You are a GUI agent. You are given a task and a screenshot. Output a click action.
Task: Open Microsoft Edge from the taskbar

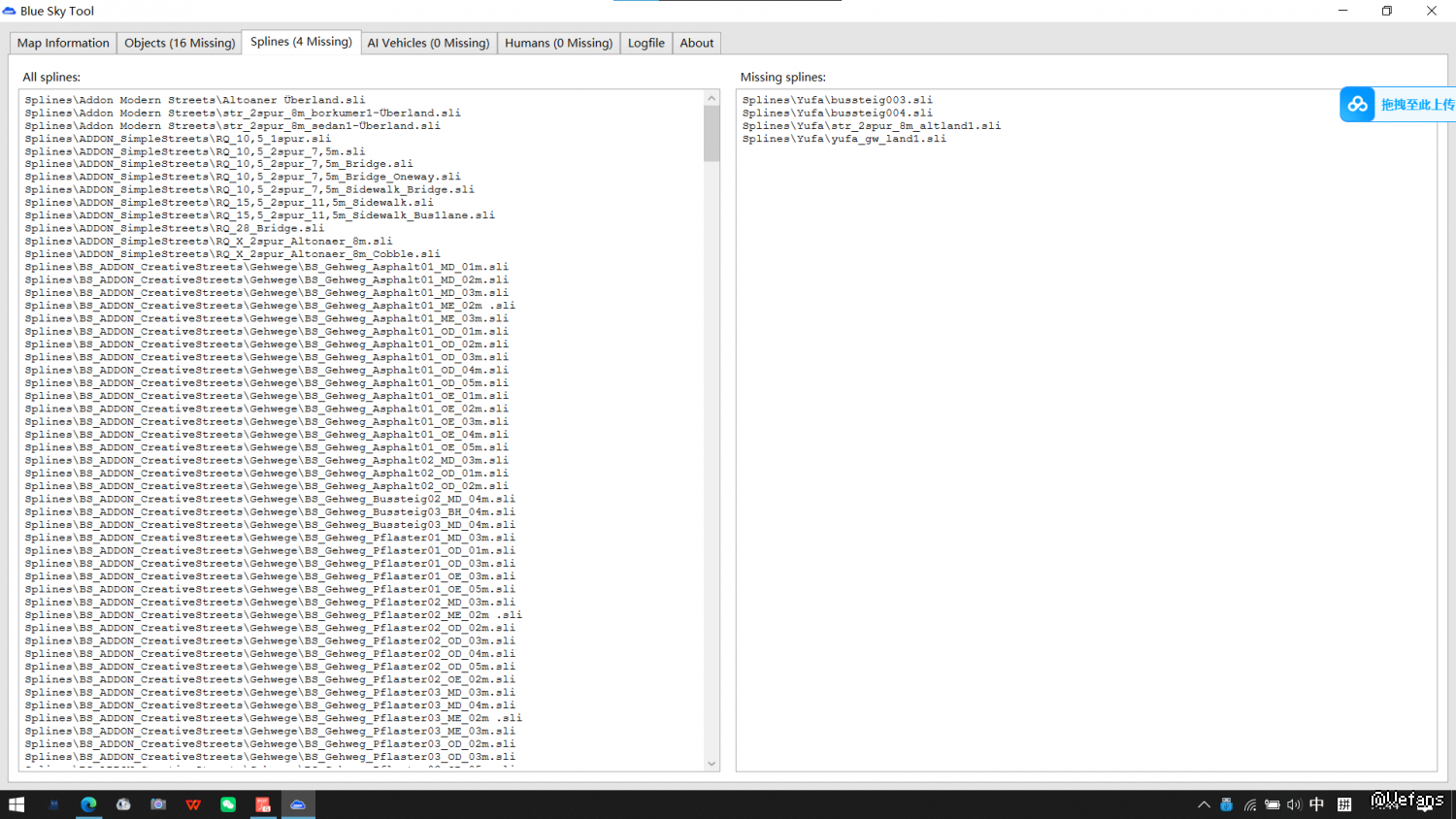[88, 804]
